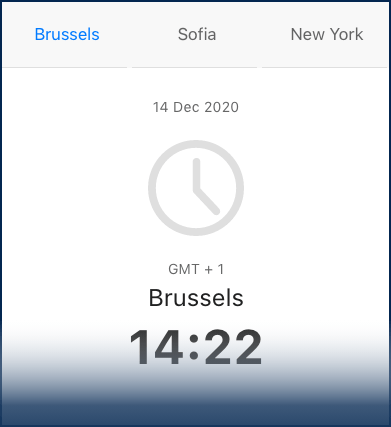Click the hour digits 14 in time
The image size is (391, 427).
[x=156, y=347]
